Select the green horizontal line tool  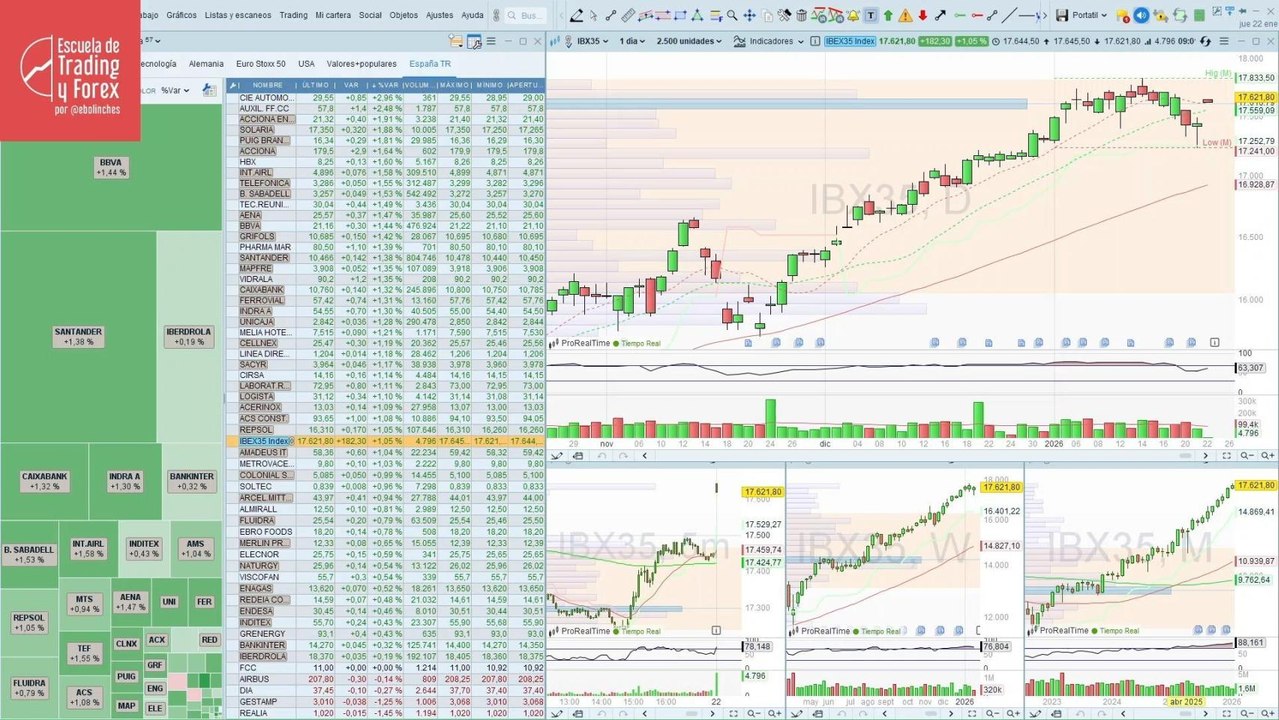[960, 15]
